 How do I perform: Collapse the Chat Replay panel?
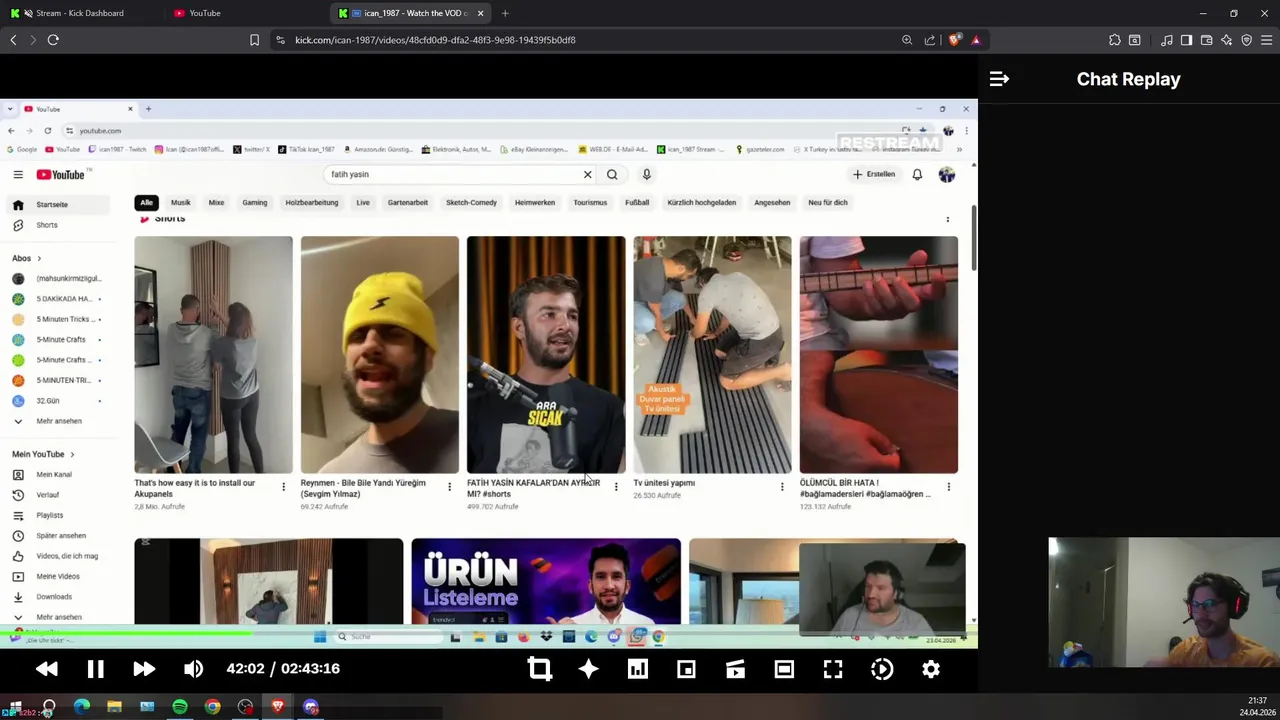[x=999, y=79]
